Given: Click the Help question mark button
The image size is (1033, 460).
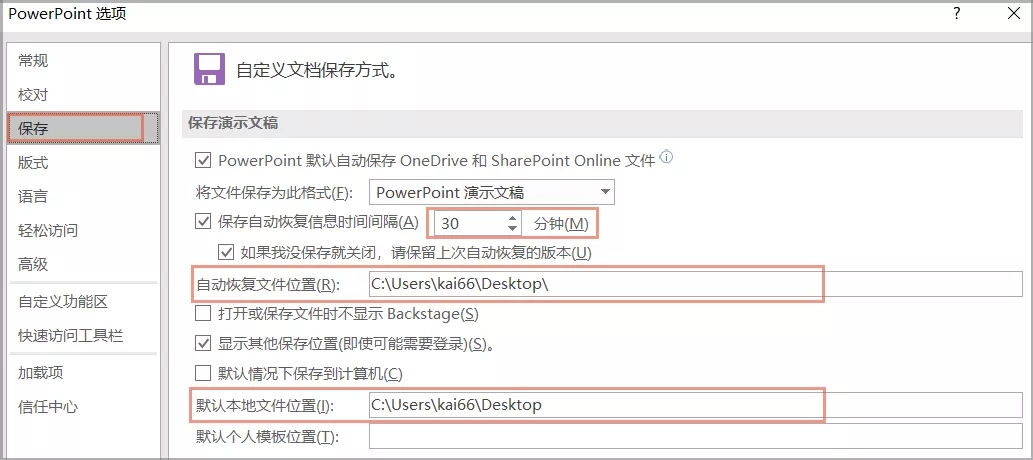Looking at the screenshot, I should [957, 14].
